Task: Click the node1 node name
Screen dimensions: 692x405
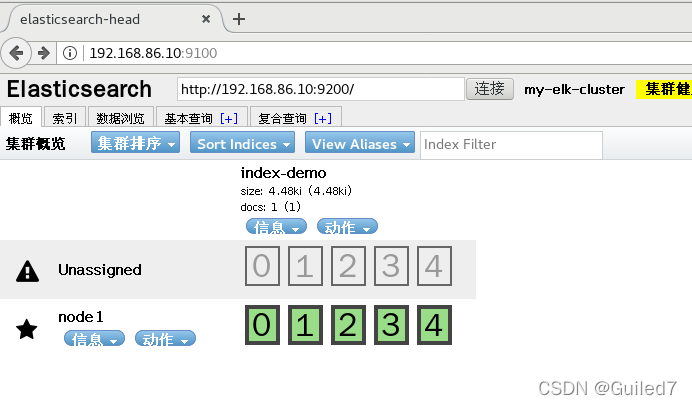Action: (x=81, y=317)
